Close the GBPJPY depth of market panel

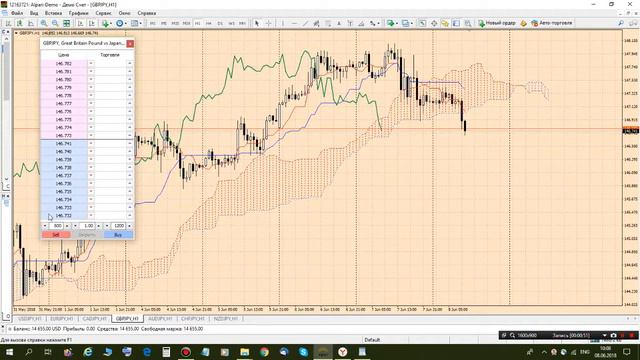pyautogui.click(x=130, y=43)
